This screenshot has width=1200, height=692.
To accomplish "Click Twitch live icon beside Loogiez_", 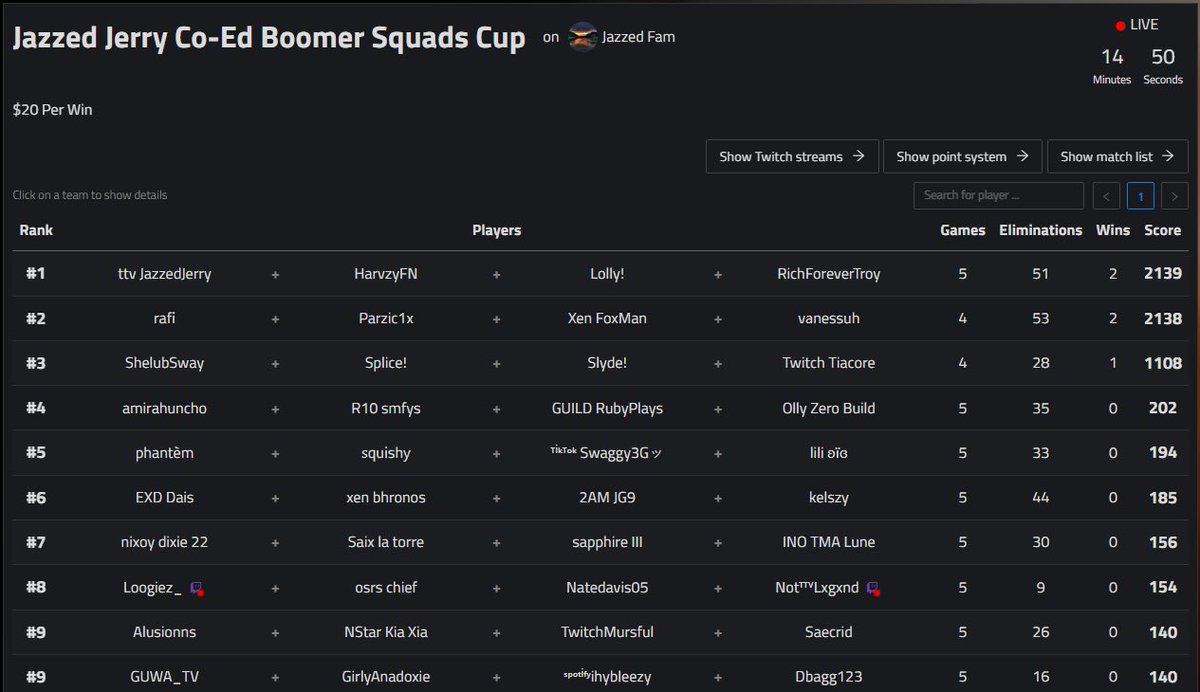I will [x=197, y=588].
